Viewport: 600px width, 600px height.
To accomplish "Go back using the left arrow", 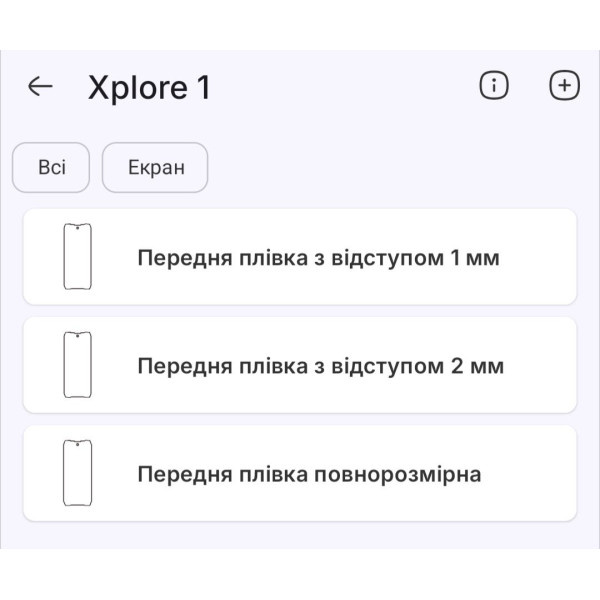I will pyautogui.click(x=40, y=86).
